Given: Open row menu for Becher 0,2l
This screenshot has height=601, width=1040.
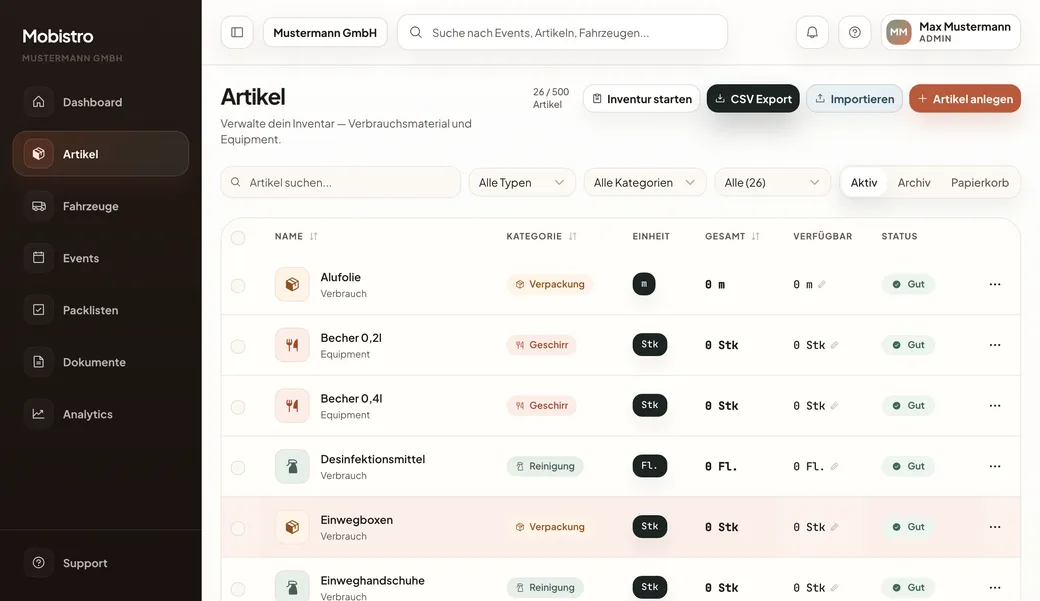Looking at the screenshot, I should [x=994, y=345].
